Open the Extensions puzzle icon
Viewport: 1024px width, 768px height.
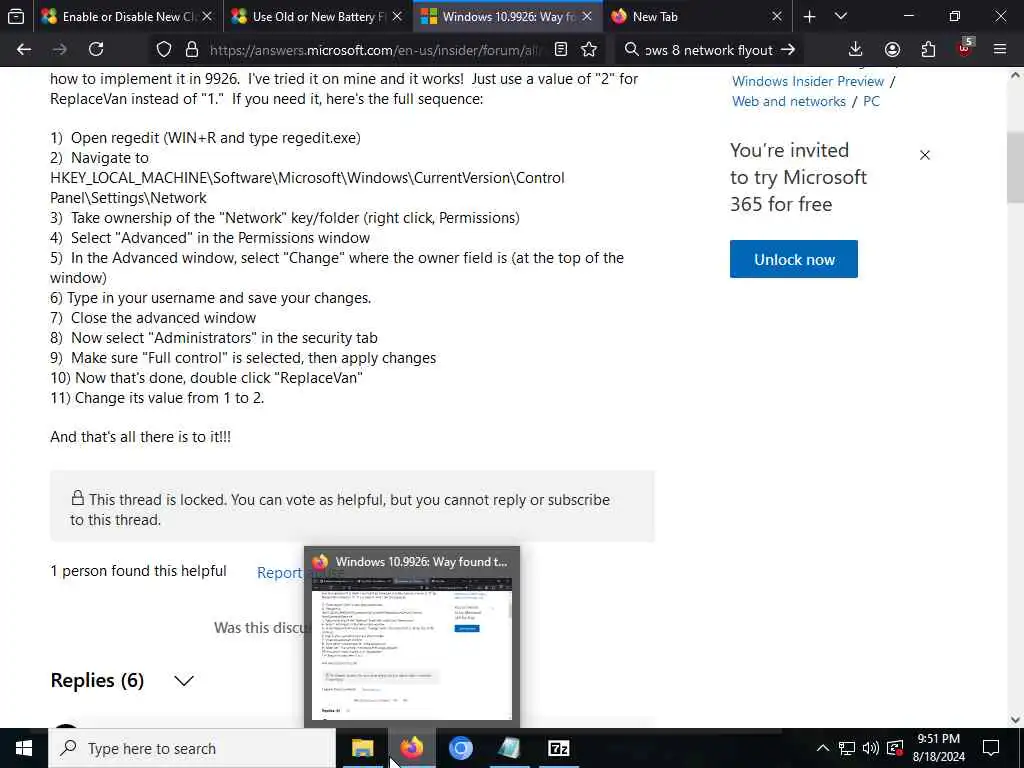[x=928, y=50]
